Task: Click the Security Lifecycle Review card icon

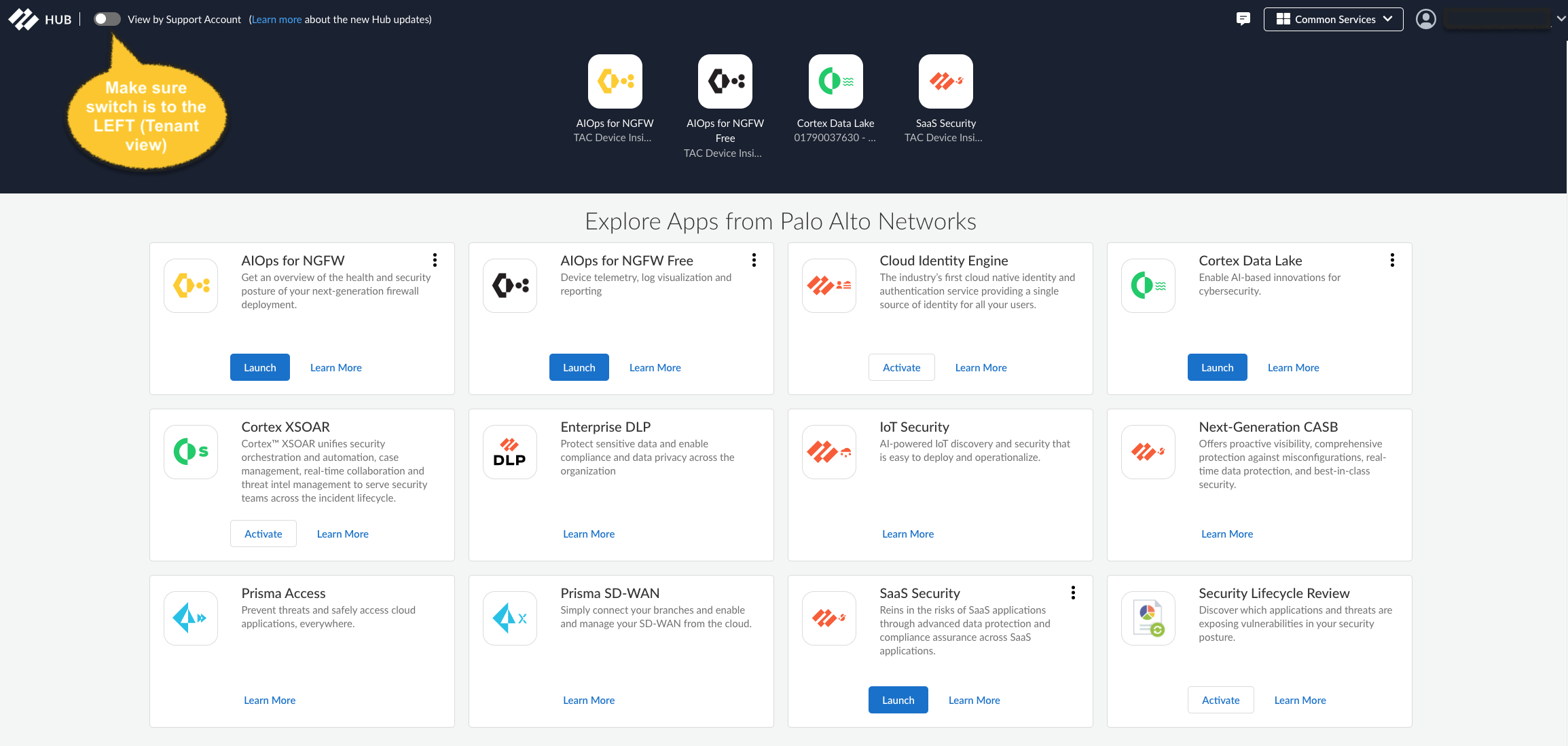Action: click(x=1148, y=618)
